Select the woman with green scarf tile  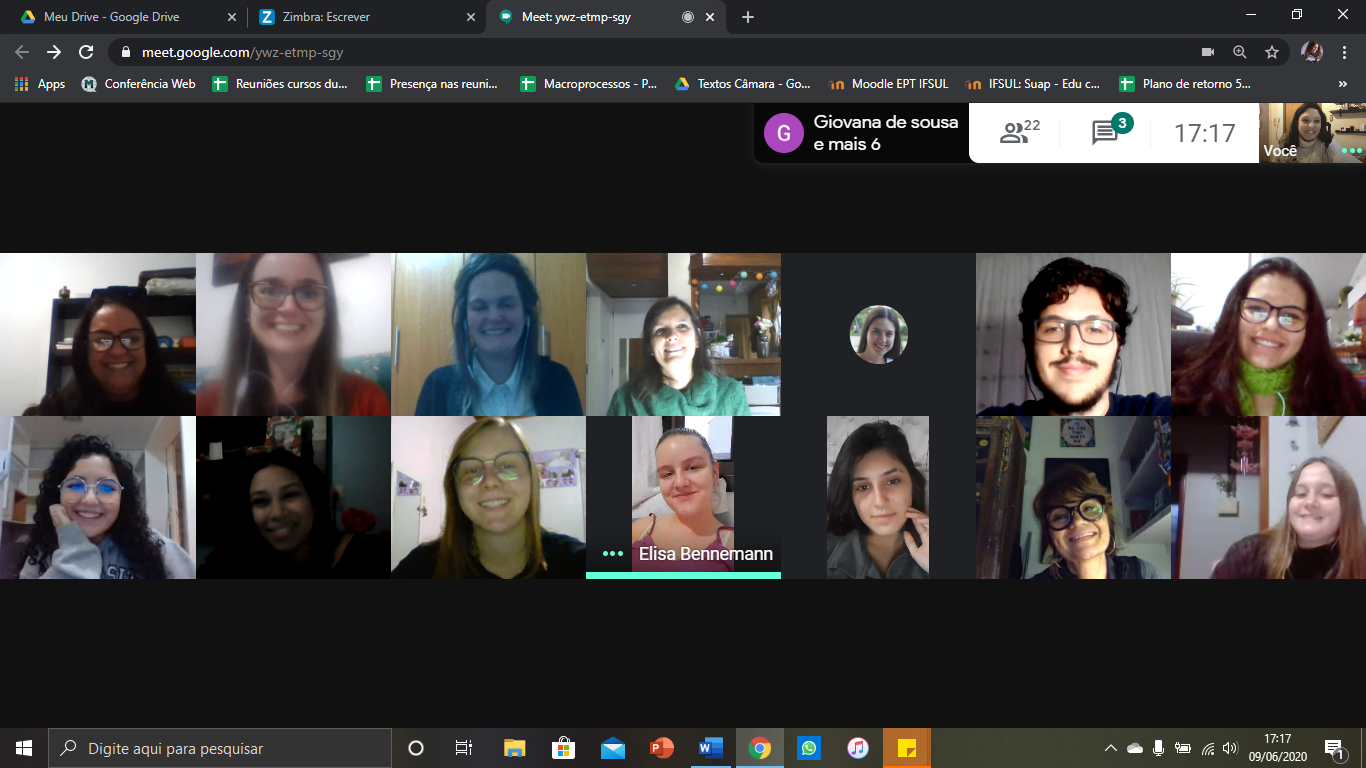pos(1268,334)
